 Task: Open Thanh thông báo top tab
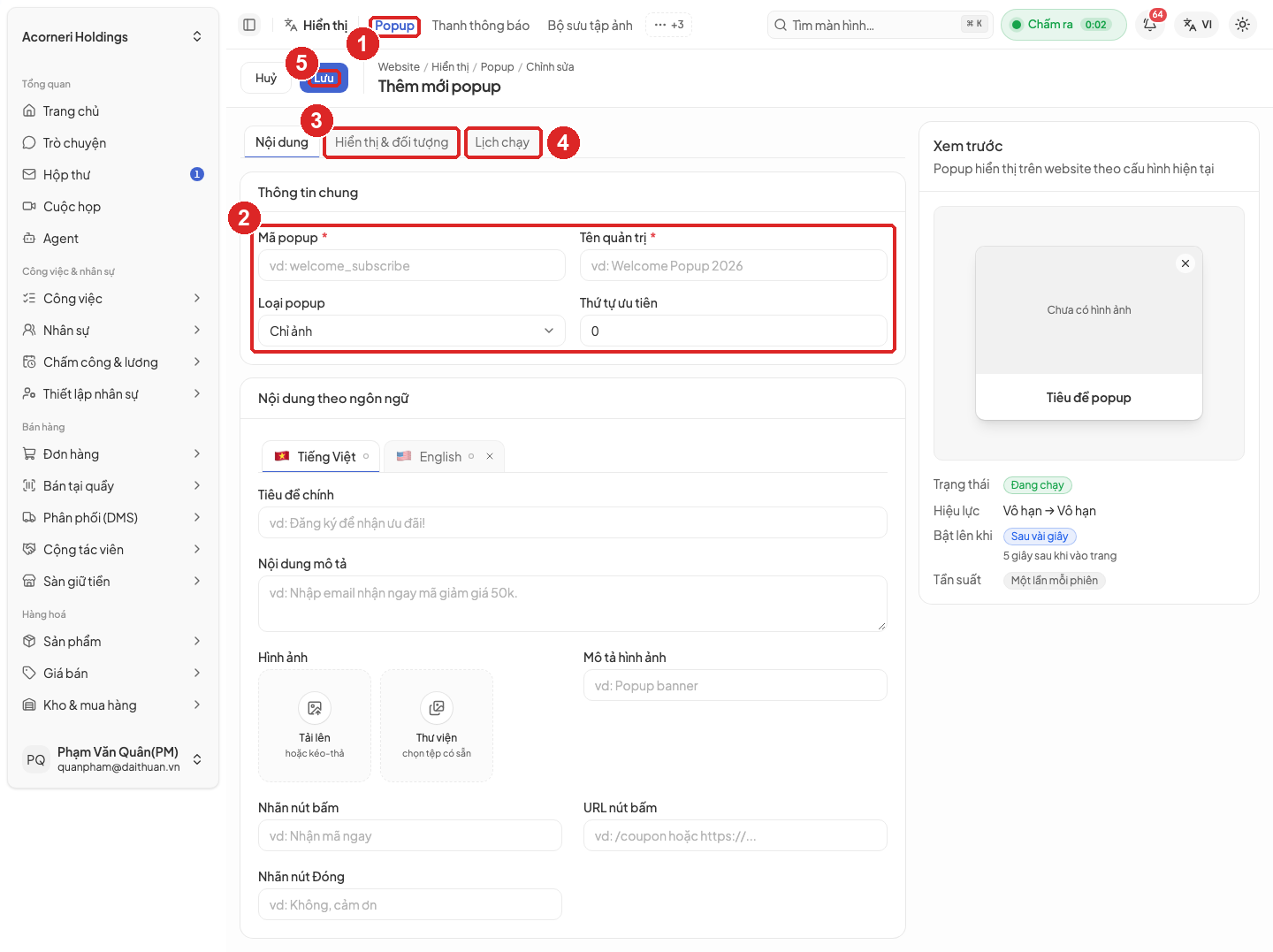[x=481, y=26]
